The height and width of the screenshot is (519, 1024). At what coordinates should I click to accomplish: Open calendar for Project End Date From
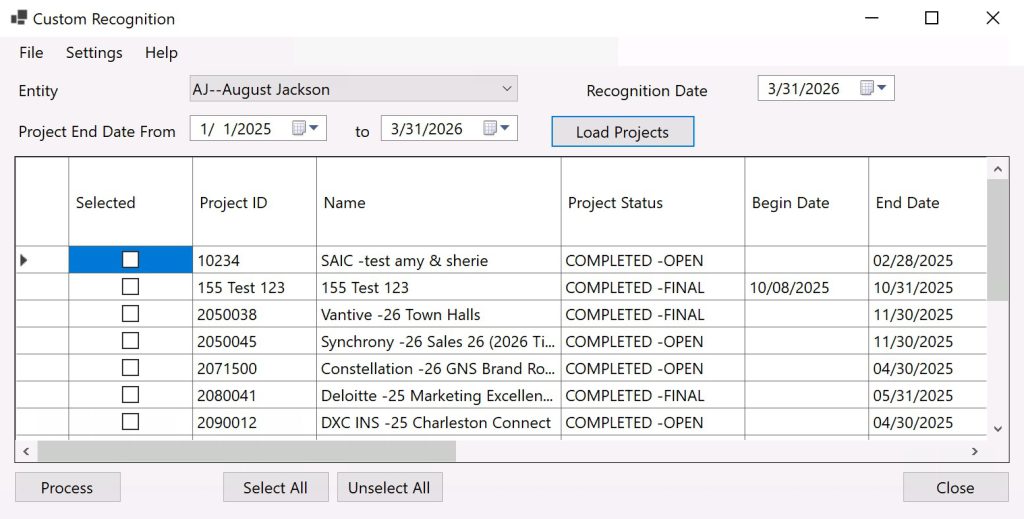(x=305, y=129)
